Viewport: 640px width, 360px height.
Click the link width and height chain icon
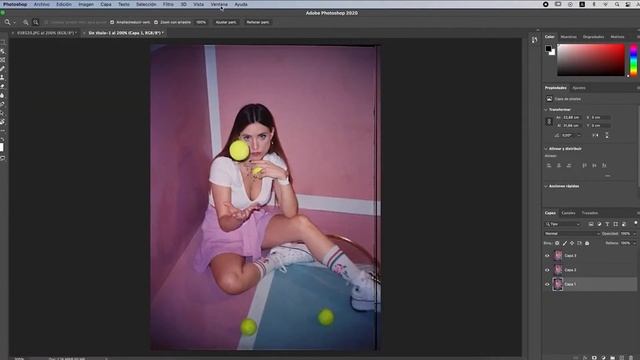pos(549,121)
